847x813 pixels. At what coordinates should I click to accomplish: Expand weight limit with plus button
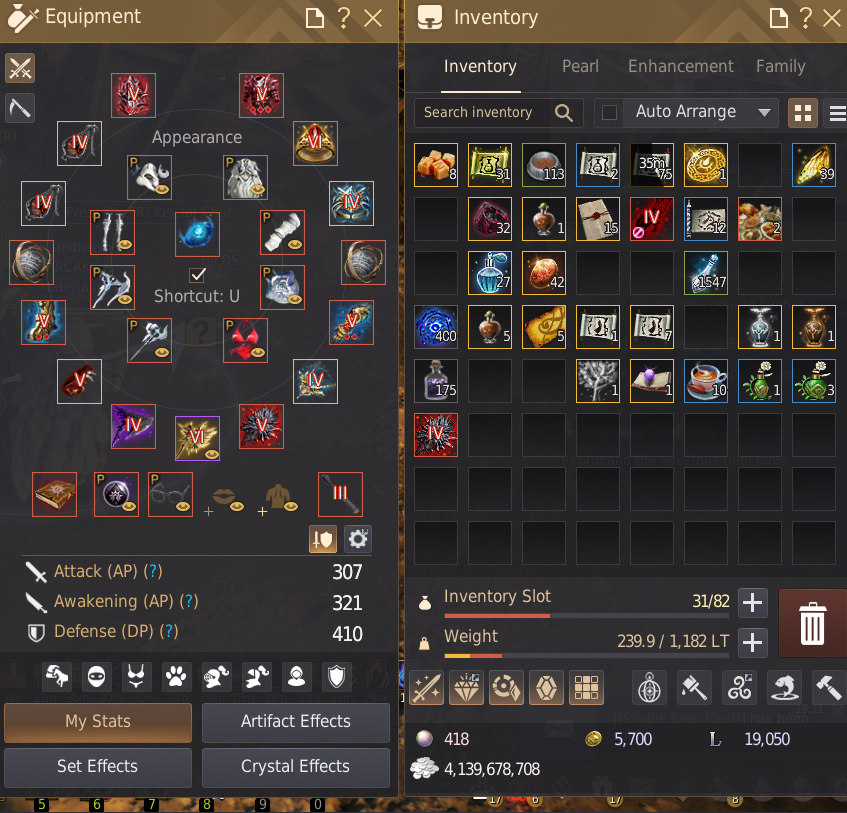pyautogui.click(x=752, y=642)
